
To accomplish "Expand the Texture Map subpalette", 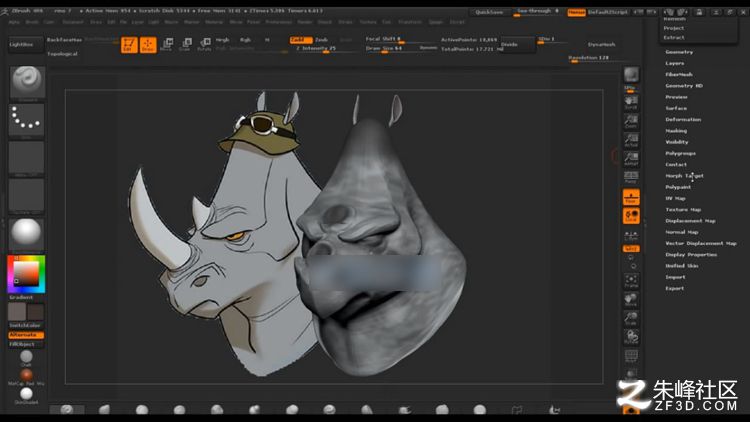I will [683, 210].
